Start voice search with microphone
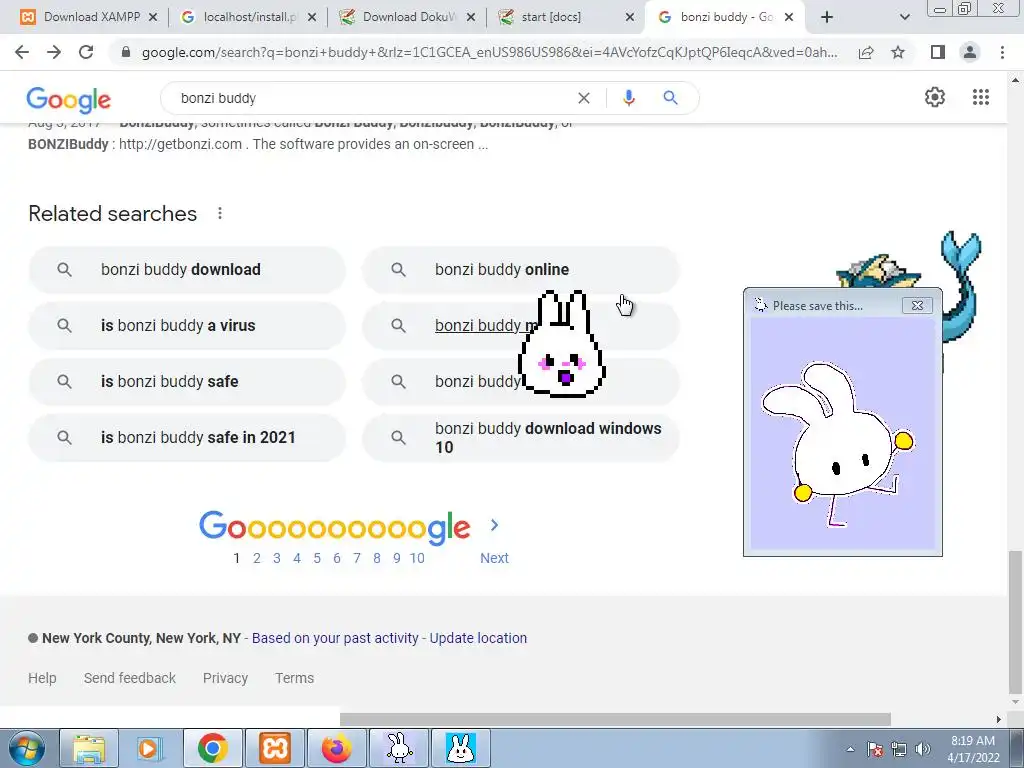Image resolution: width=1024 pixels, height=768 pixels. [x=629, y=98]
